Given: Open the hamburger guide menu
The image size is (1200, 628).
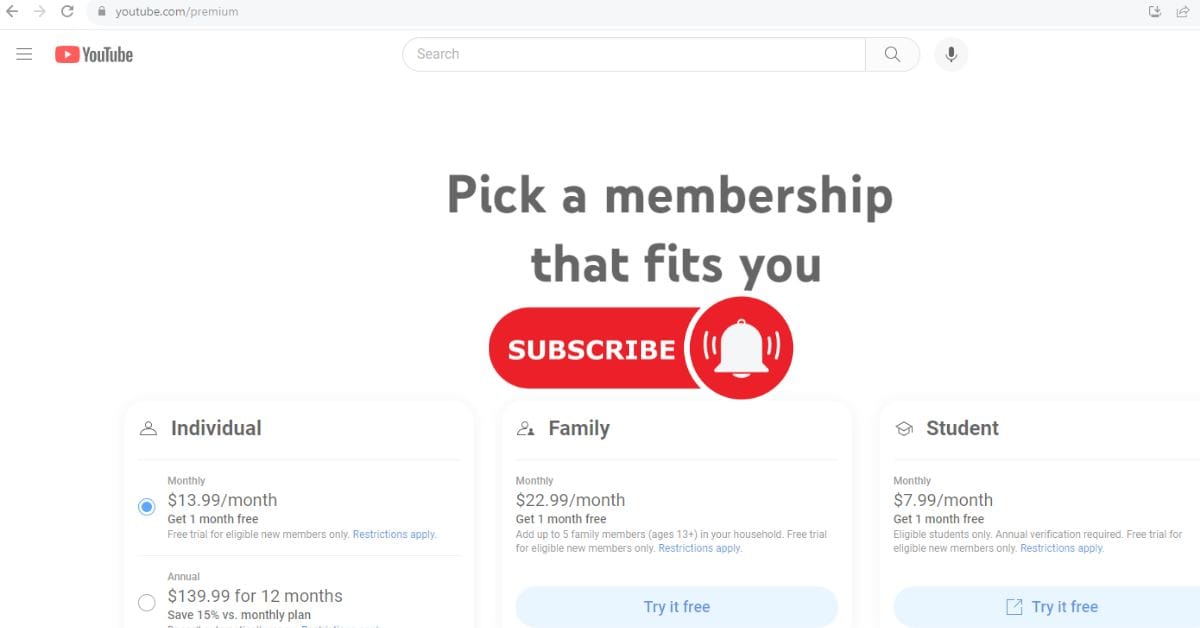Looking at the screenshot, I should click(25, 54).
